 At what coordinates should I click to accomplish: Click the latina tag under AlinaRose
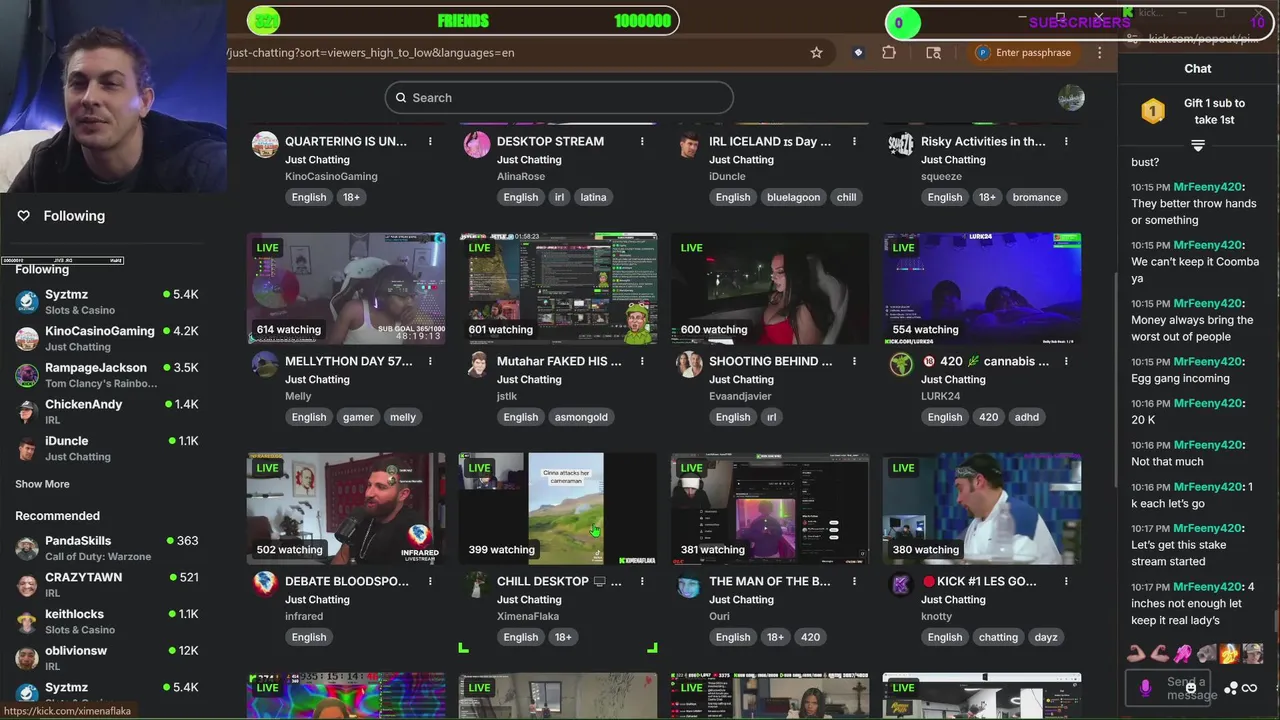coord(593,197)
